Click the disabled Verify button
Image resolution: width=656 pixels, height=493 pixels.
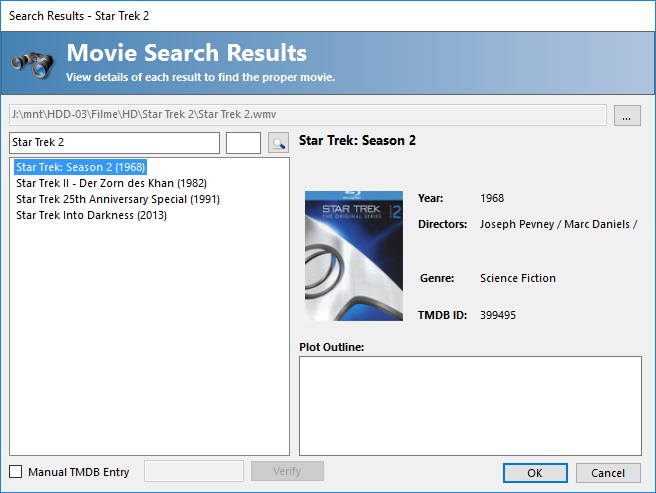coord(287,471)
